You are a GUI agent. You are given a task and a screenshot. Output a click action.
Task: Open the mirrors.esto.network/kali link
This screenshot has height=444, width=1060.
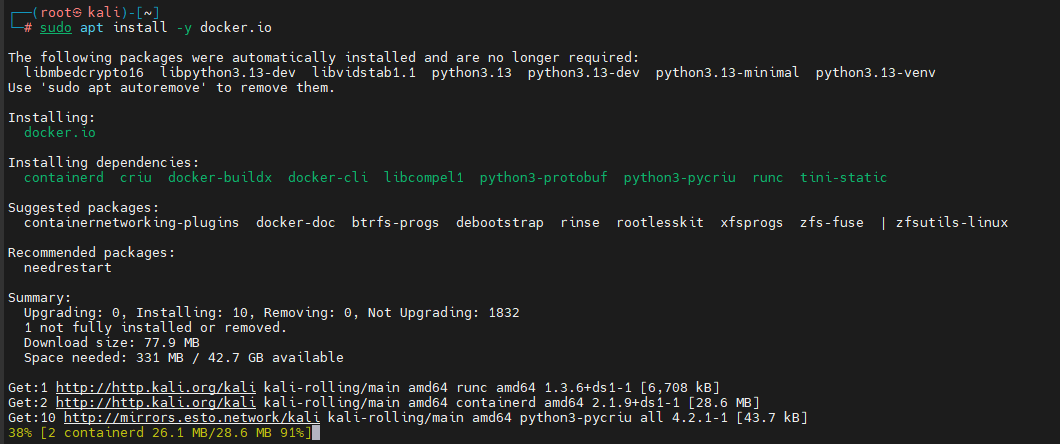(191, 418)
